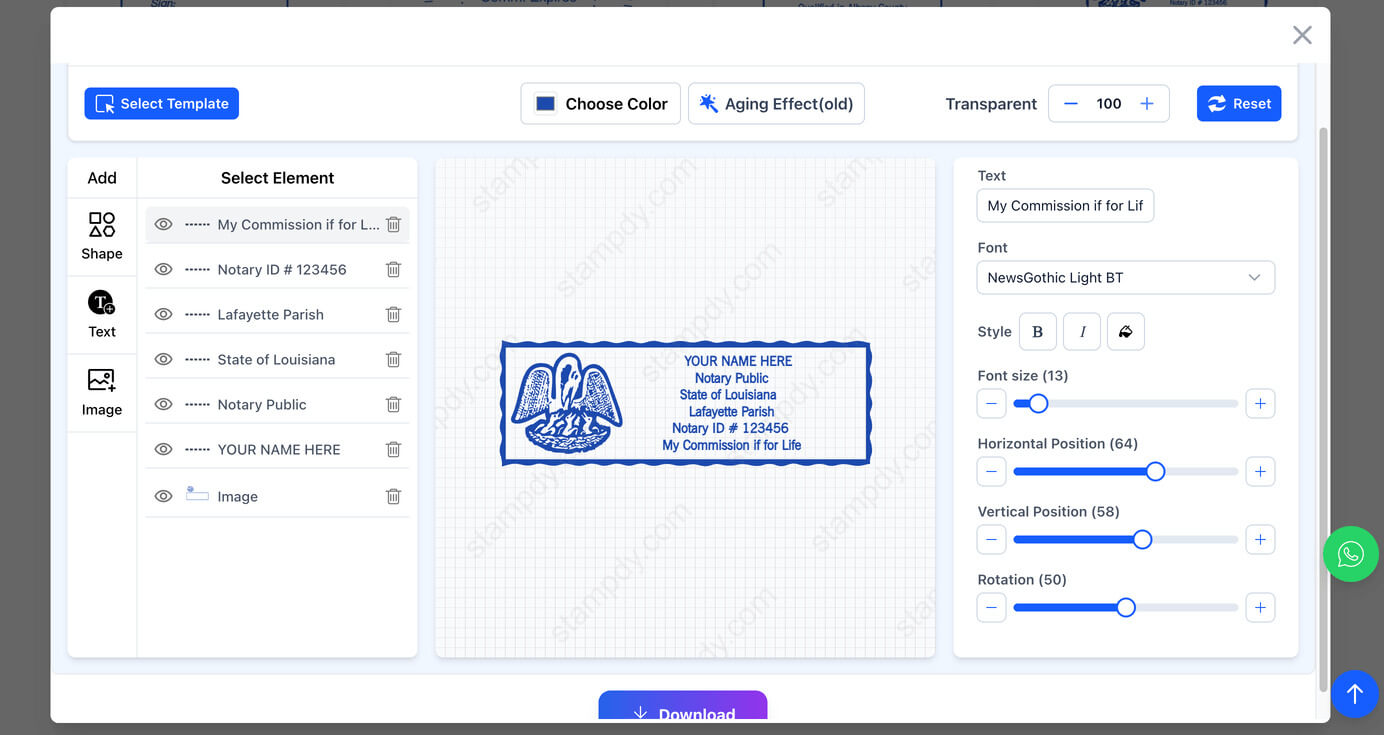The image size is (1384, 735).
Task: Hide the Notary Public element
Action: pos(163,404)
